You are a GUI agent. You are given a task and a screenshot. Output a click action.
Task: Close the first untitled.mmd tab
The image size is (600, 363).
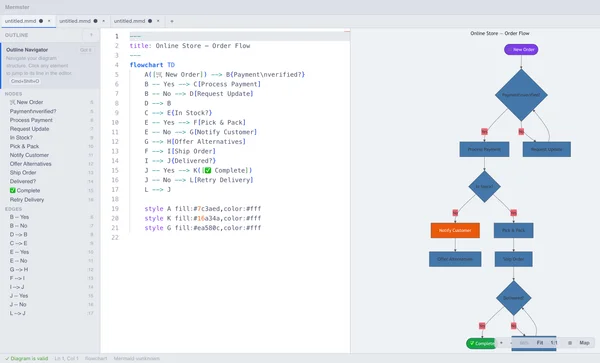[49, 21]
